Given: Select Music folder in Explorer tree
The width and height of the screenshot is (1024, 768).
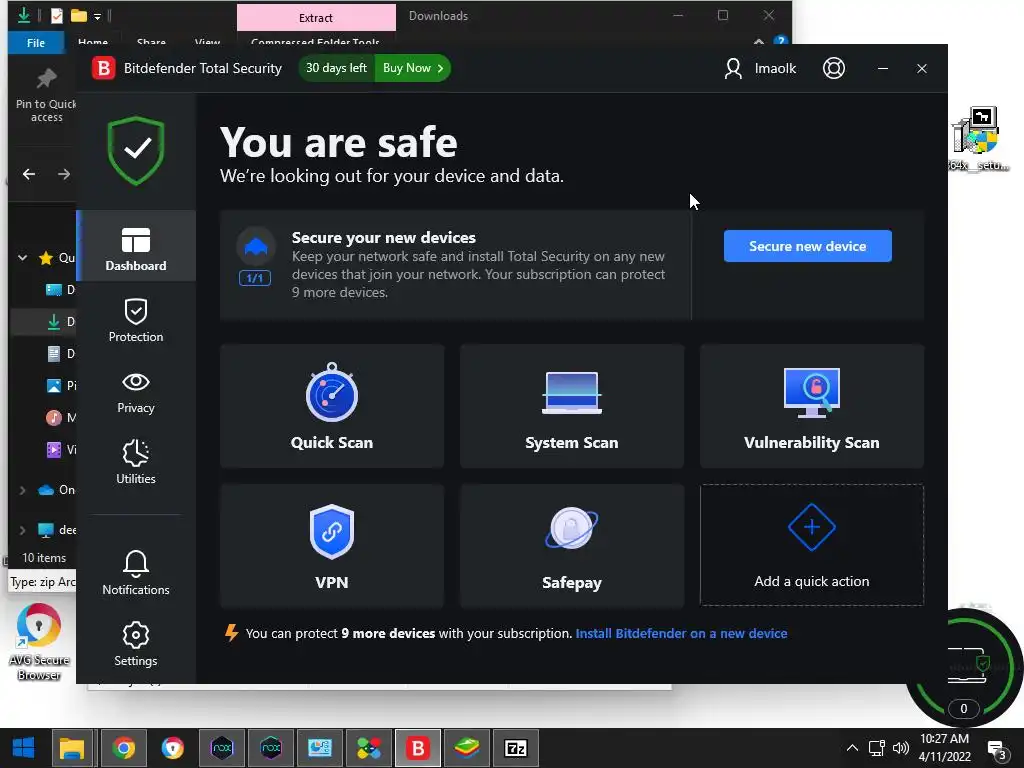Looking at the screenshot, I should tap(61, 417).
